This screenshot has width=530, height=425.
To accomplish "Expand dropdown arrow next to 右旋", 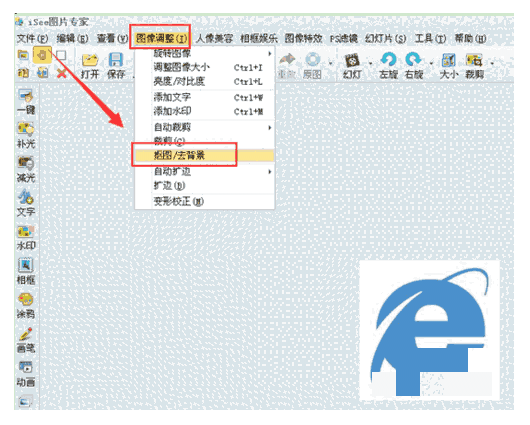I will [x=431, y=63].
